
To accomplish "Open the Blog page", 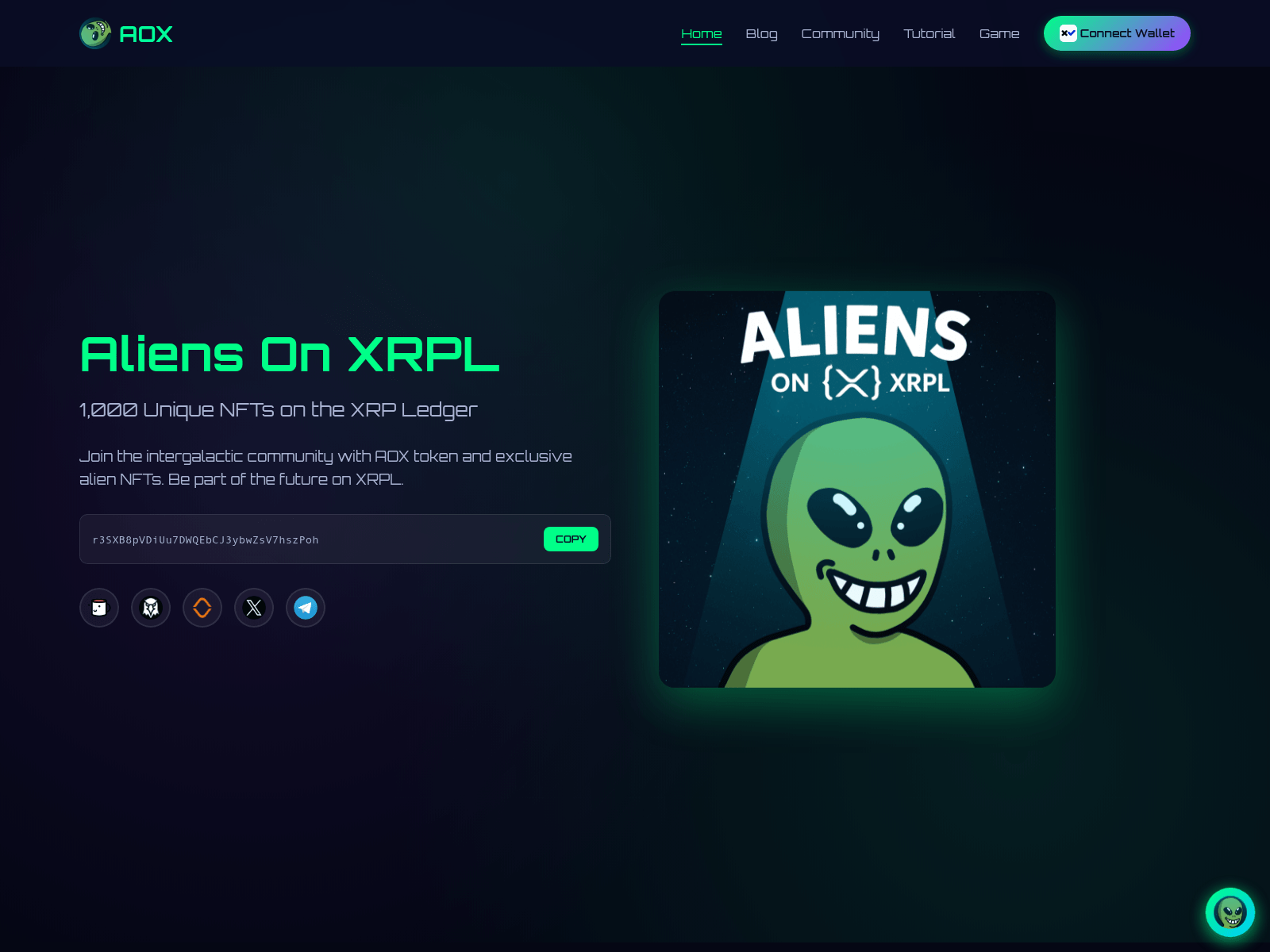I will [x=762, y=33].
